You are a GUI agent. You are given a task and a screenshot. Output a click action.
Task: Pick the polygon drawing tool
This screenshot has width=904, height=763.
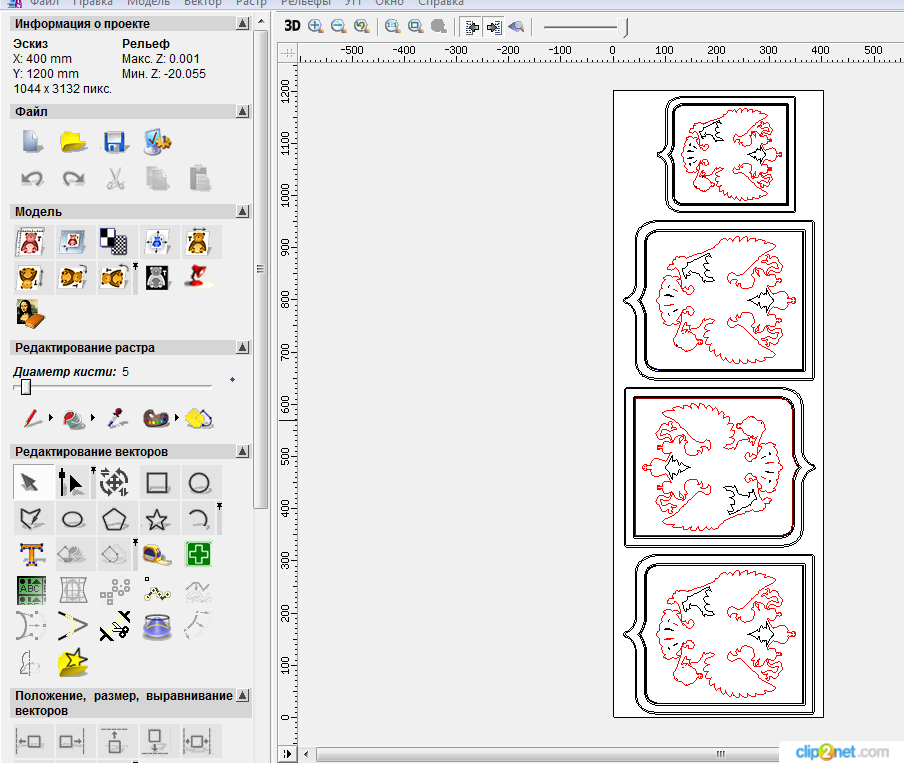[114, 519]
